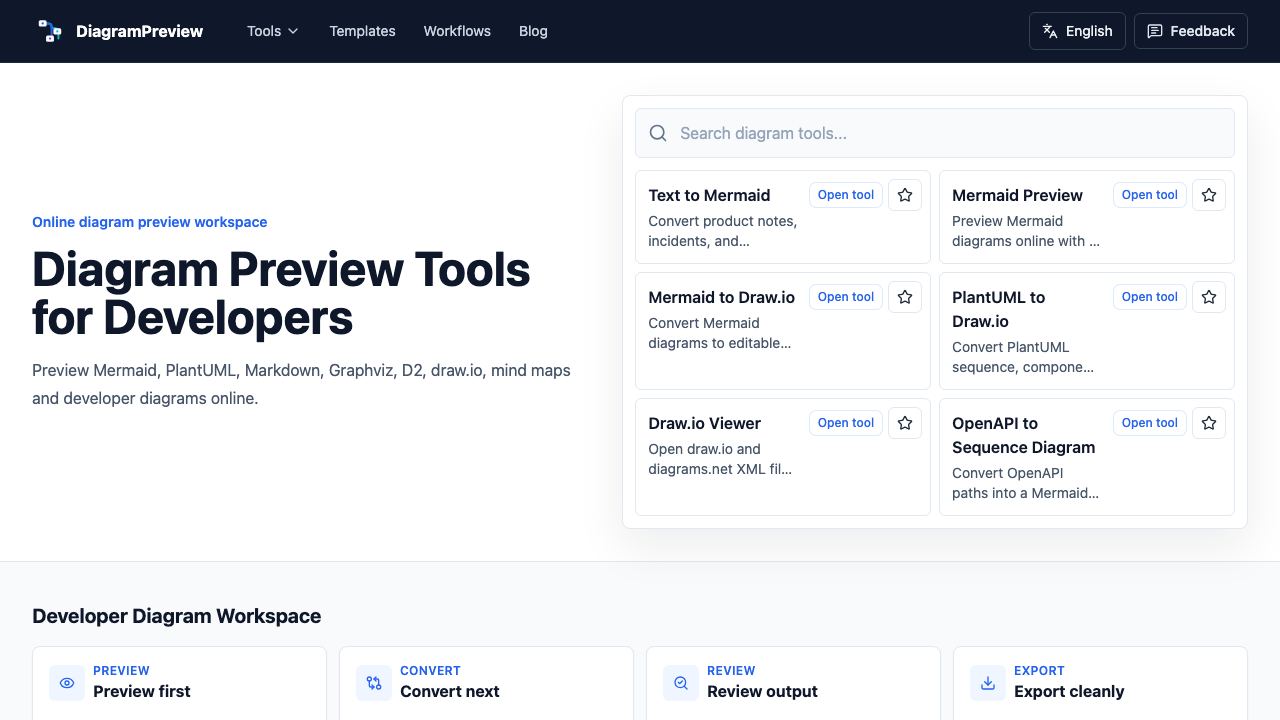Open the Templates menu item
1280x720 pixels.
(362, 31)
